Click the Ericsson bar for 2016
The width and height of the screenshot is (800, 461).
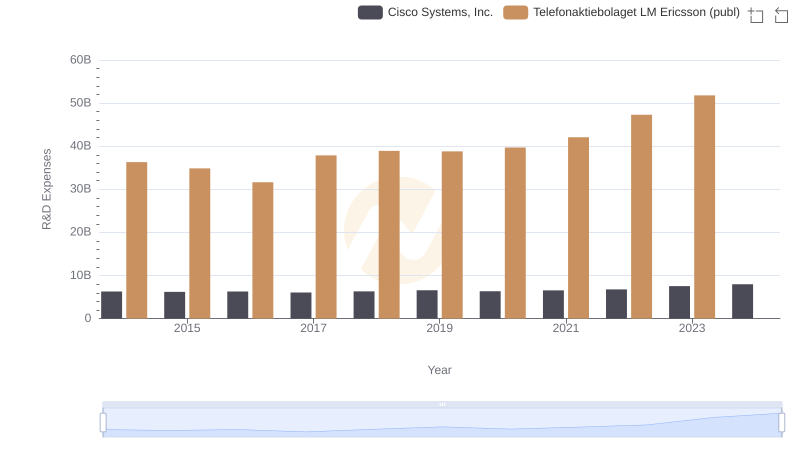[263, 250]
